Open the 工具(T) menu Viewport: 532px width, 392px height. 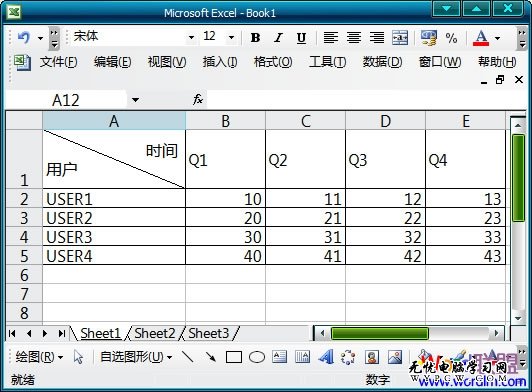pos(327,62)
